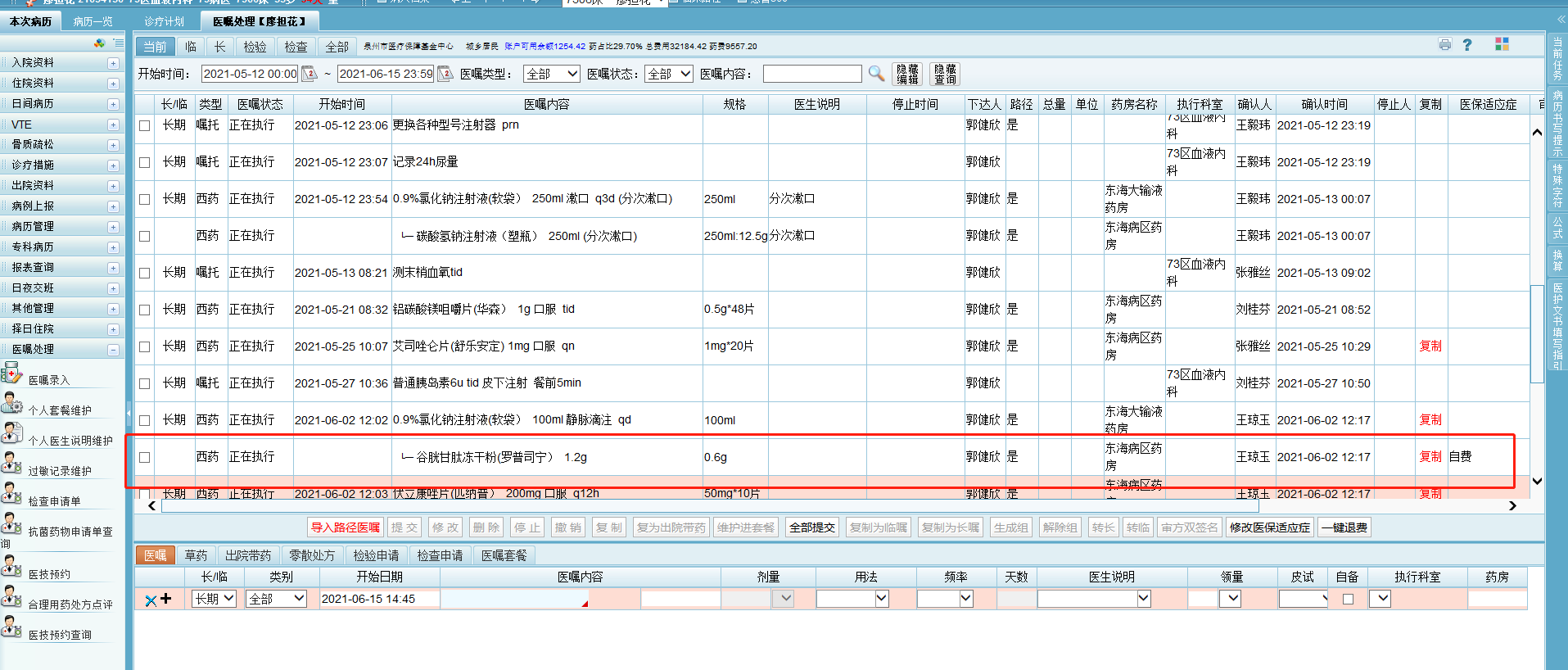Open help with the question mark icon
Viewport: 1568px width, 670px height.
(x=1467, y=45)
